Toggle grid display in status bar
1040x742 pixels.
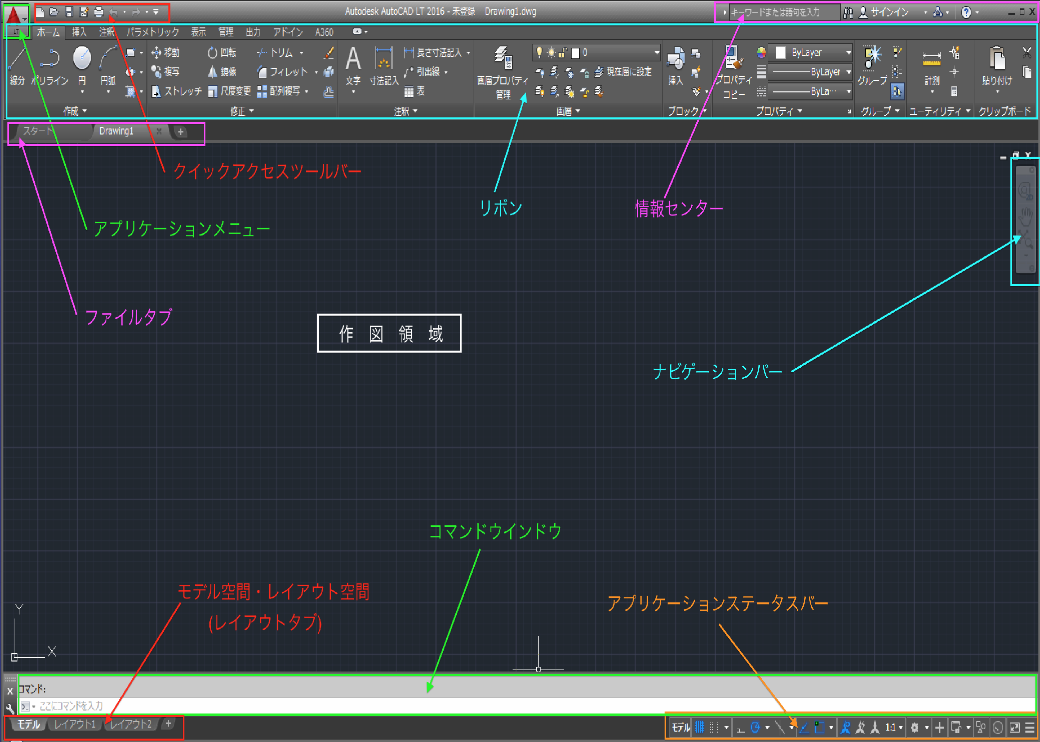click(700, 727)
